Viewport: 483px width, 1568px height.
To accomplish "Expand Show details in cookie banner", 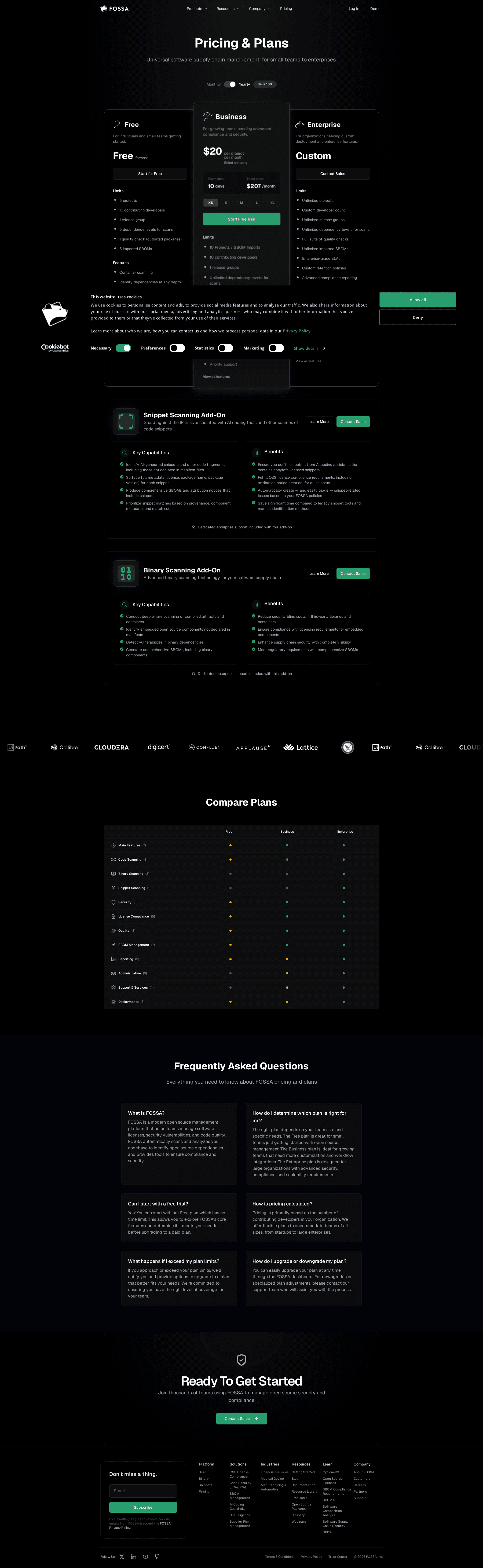I will [x=310, y=348].
